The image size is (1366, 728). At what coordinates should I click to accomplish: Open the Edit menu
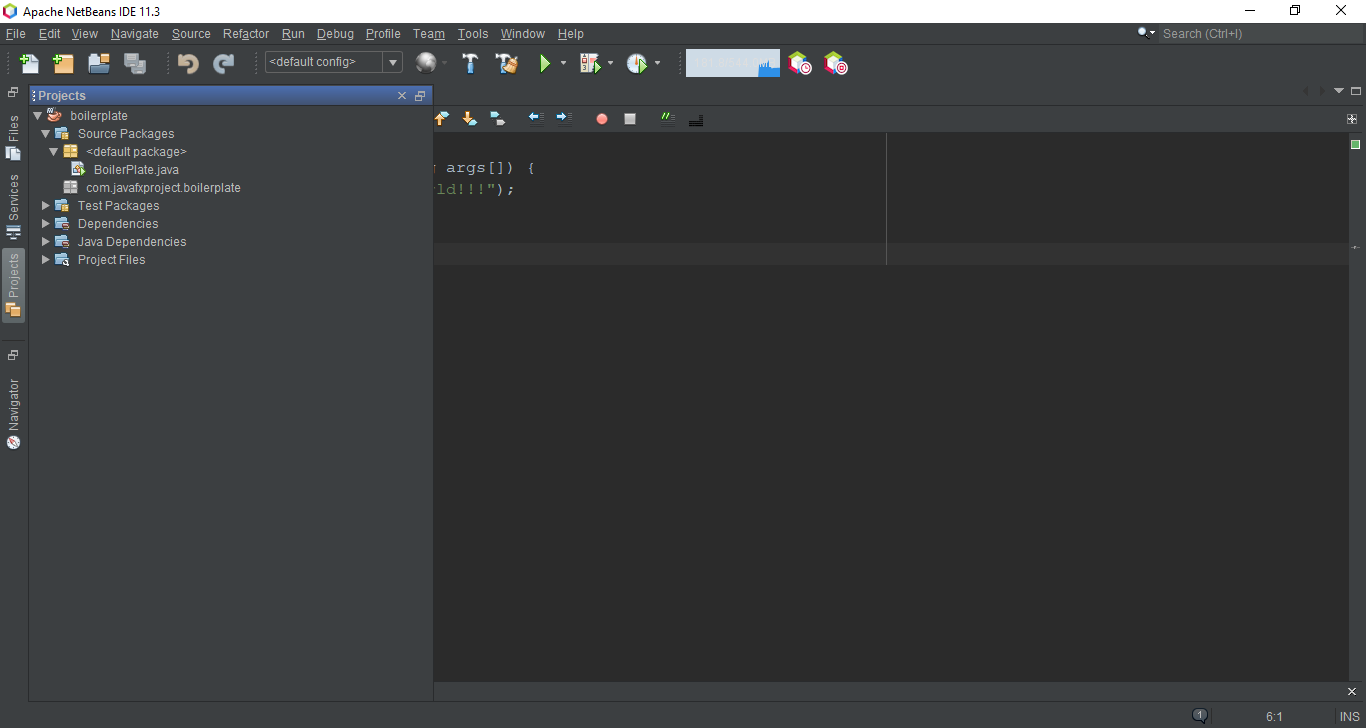pos(50,34)
